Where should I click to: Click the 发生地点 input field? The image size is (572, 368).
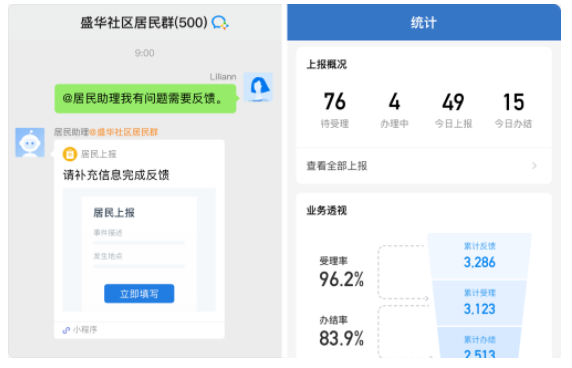click(x=139, y=259)
